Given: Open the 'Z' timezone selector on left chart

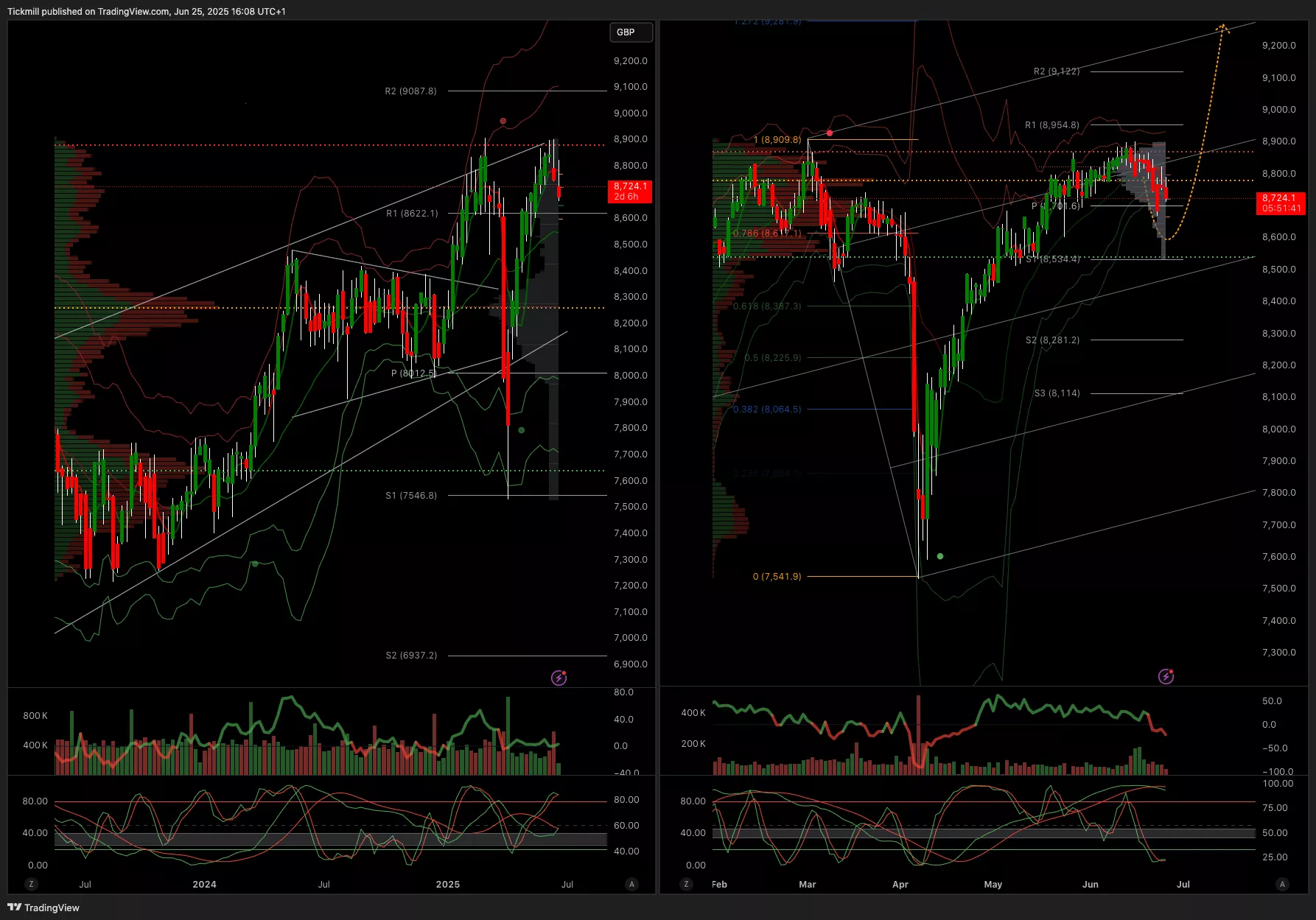Looking at the screenshot, I should (x=31, y=884).
